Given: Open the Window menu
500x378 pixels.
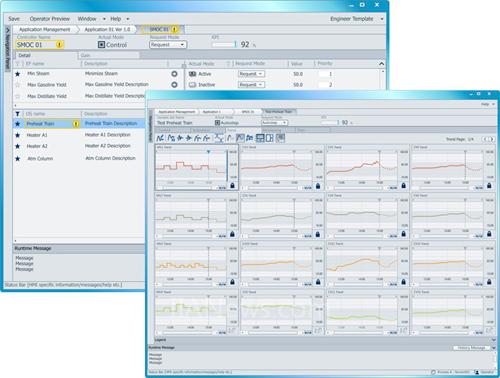Looking at the screenshot, I should [91, 19].
